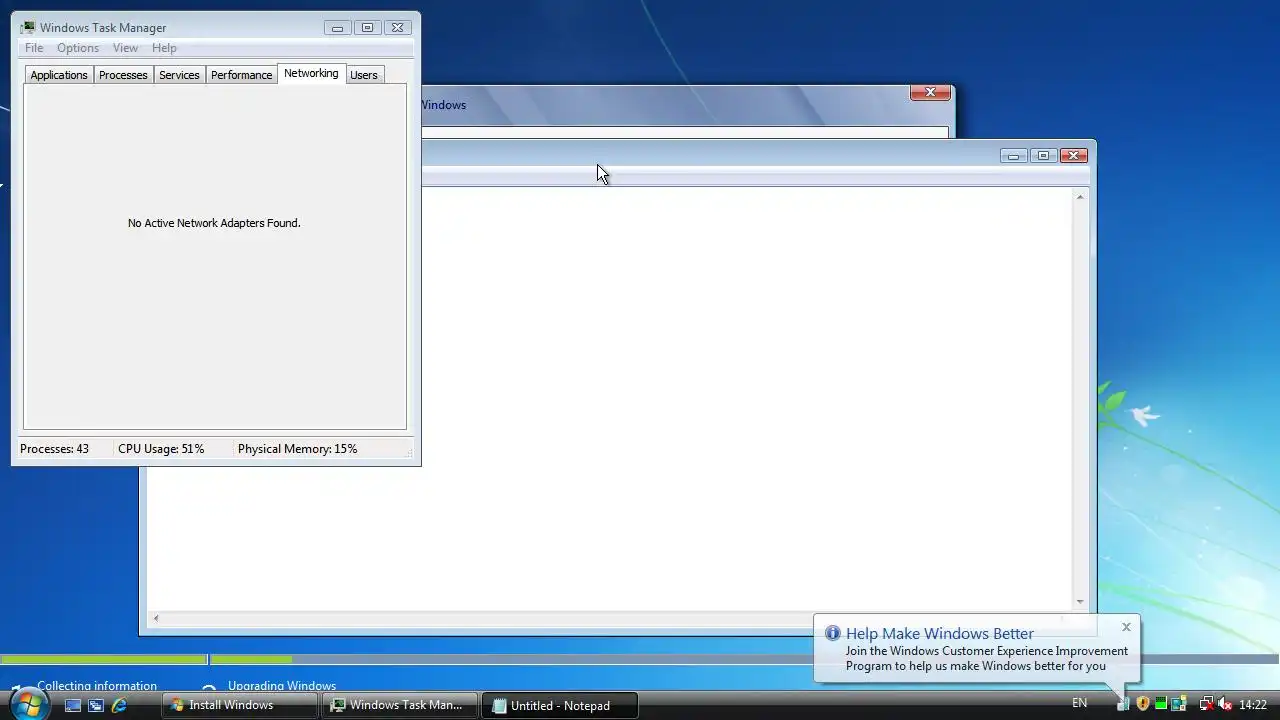Click muted volume speaker tray icon
The image size is (1280, 720).
pos(1225,703)
